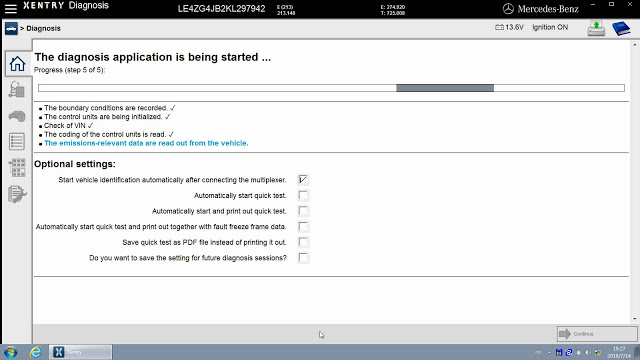The height and width of the screenshot is (360, 640).
Task: Click the Diagnosis breadcrumb label
Action: click(x=43, y=29)
